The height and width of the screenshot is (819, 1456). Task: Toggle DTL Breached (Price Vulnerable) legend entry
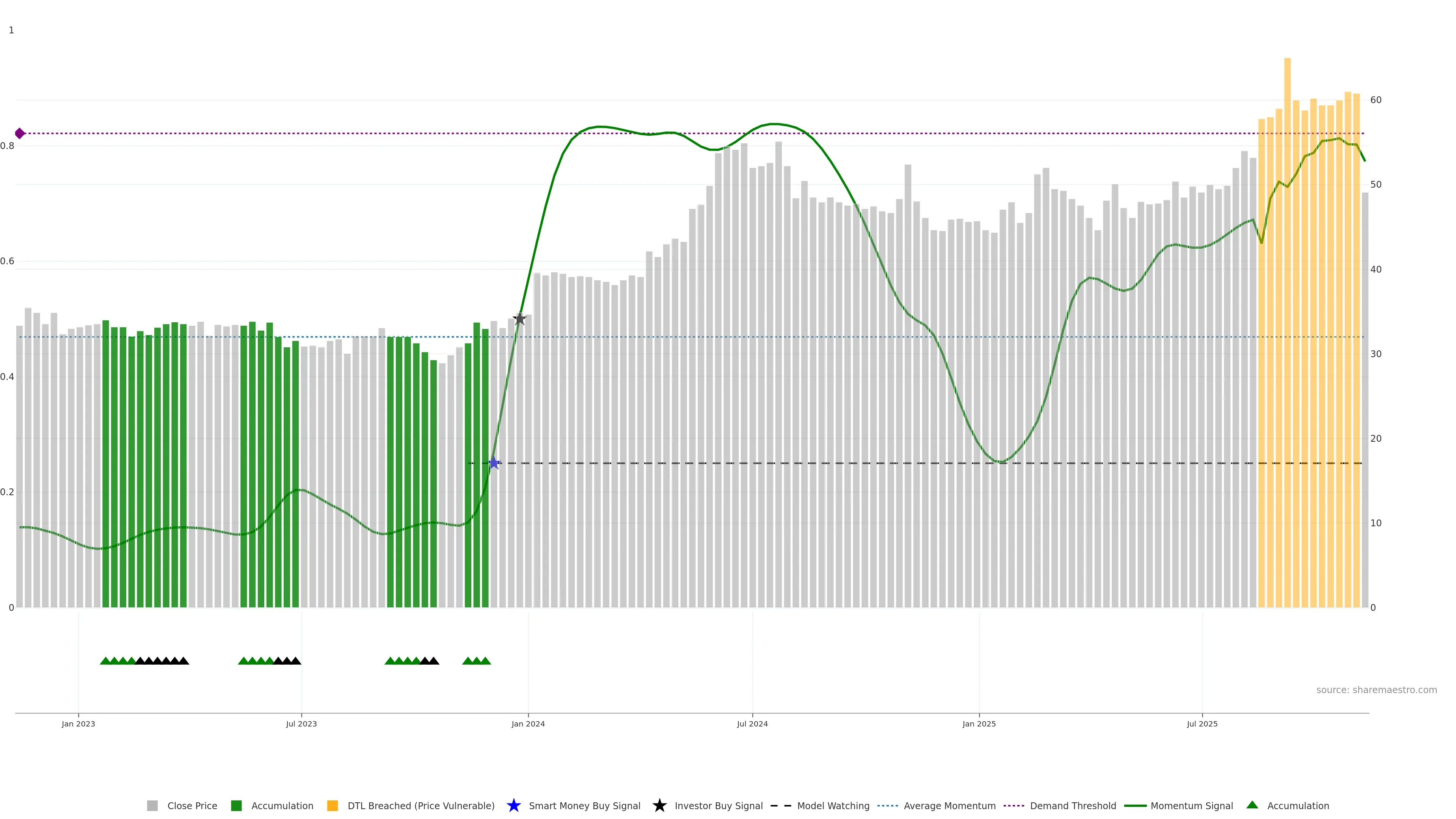tap(420, 805)
